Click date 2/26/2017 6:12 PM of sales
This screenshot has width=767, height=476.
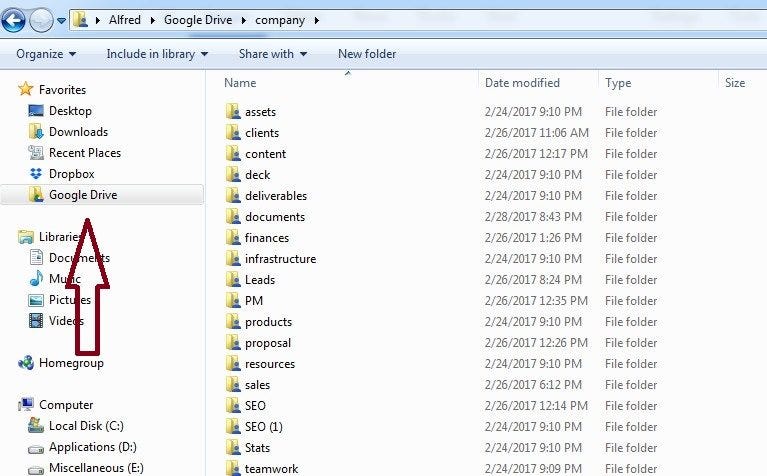(533, 385)
